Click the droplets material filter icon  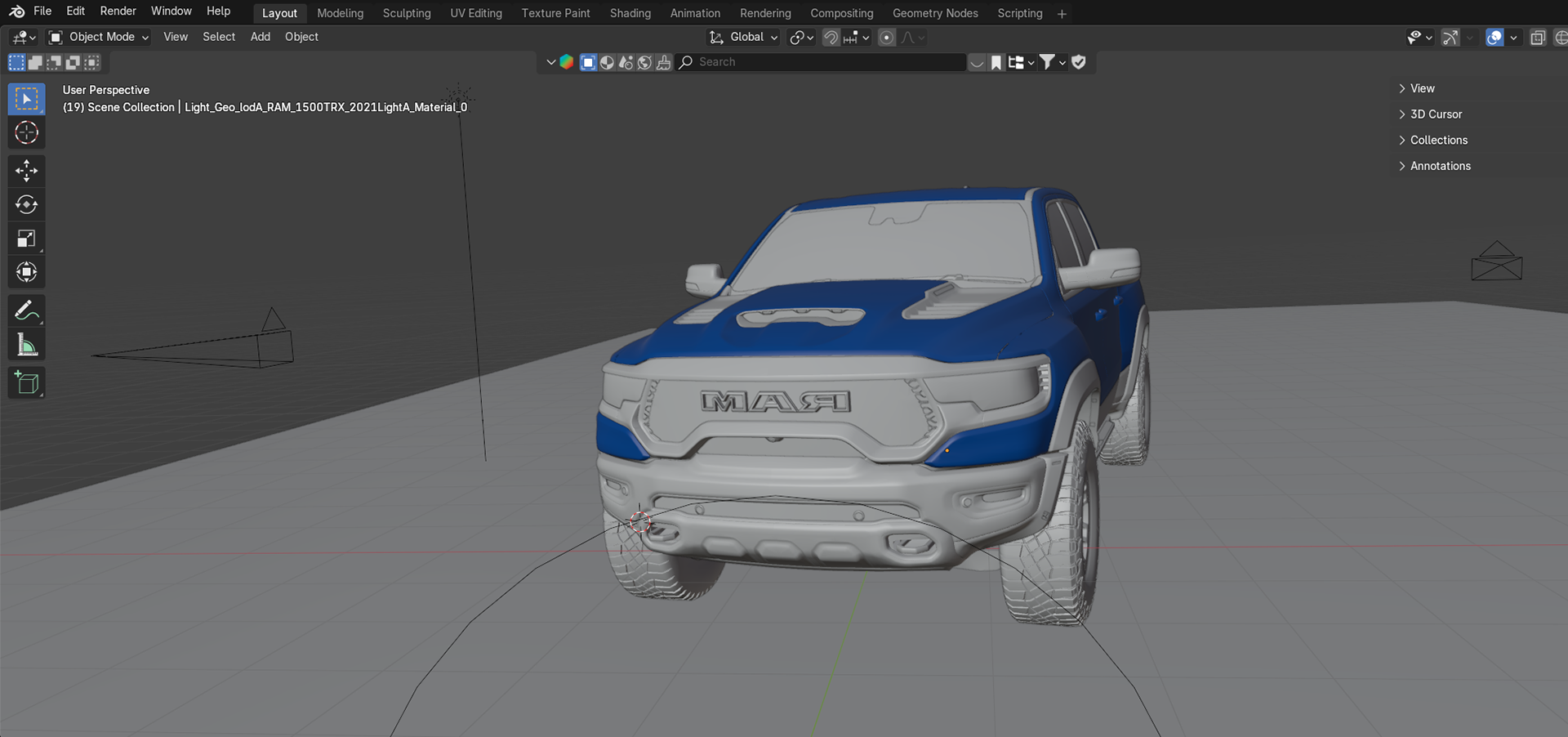[x=626, y=62]
